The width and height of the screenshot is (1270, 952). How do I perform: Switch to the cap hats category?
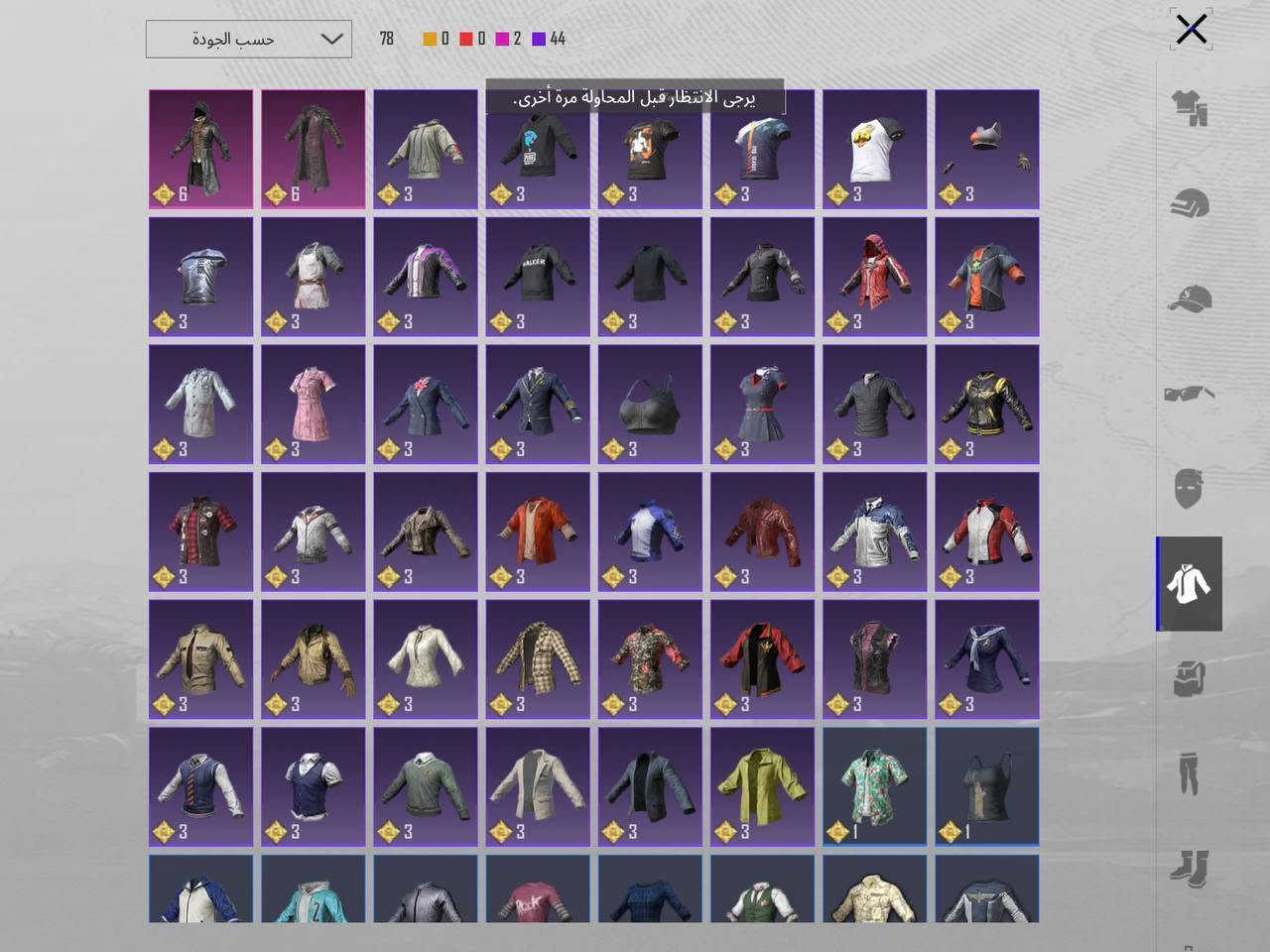1189,298
